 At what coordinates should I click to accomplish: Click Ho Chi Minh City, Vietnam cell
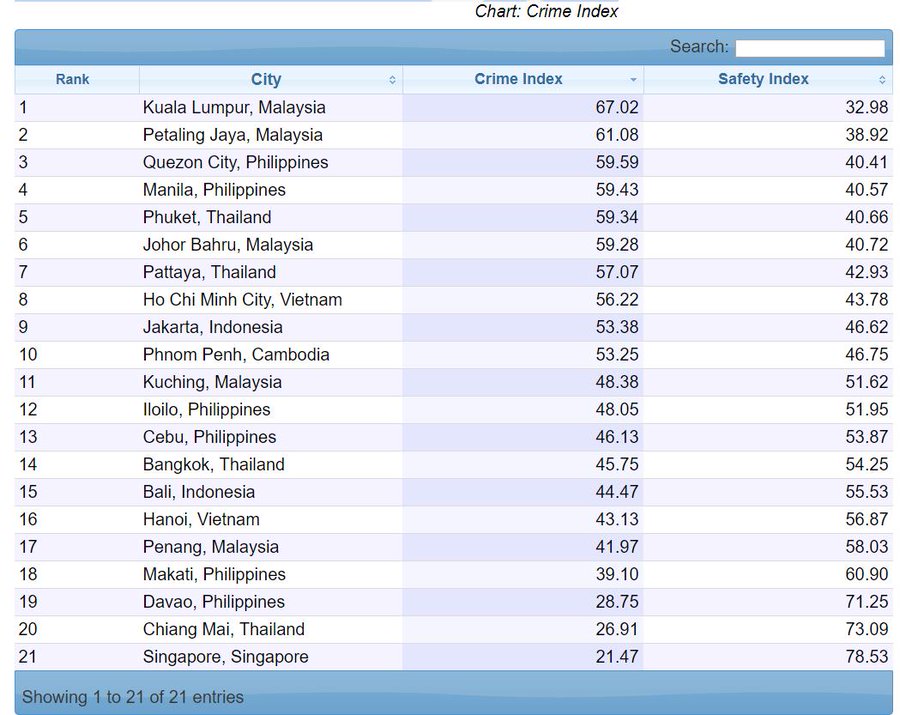point(242,300)
